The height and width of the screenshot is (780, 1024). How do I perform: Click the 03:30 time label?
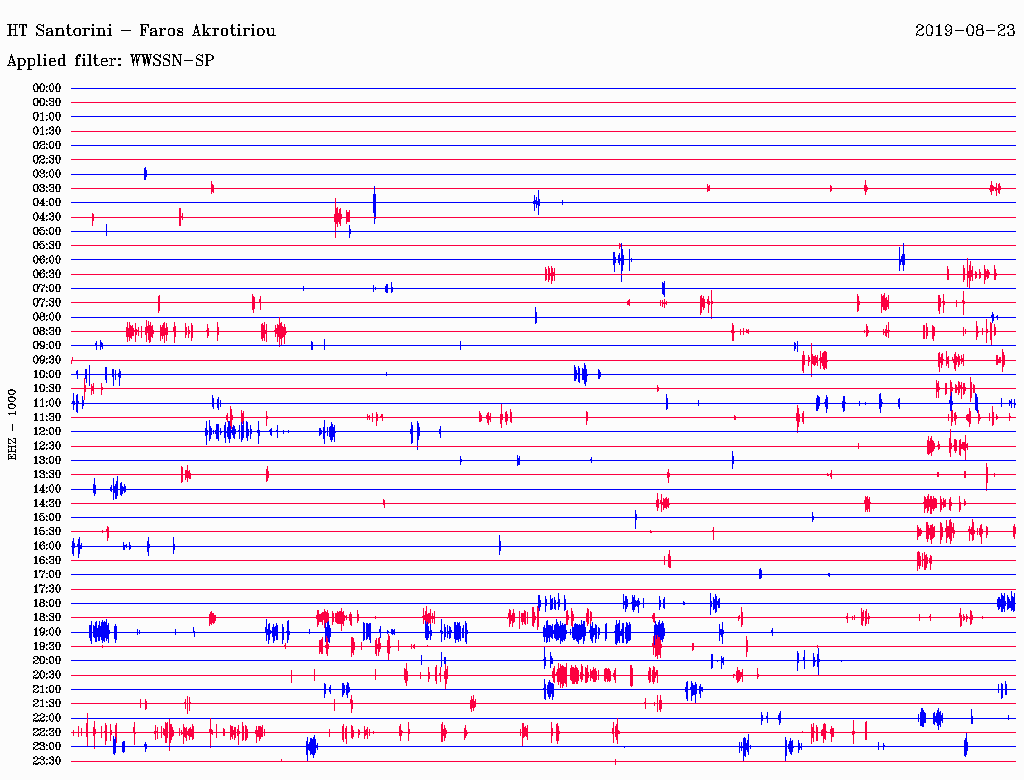click(47, 189)
